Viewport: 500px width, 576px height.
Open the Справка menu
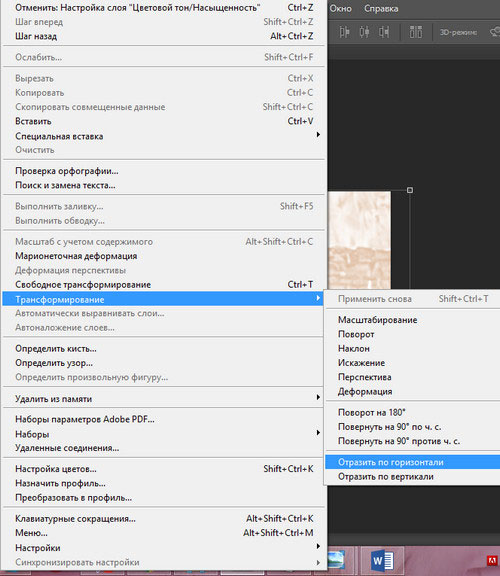[381, 8]
